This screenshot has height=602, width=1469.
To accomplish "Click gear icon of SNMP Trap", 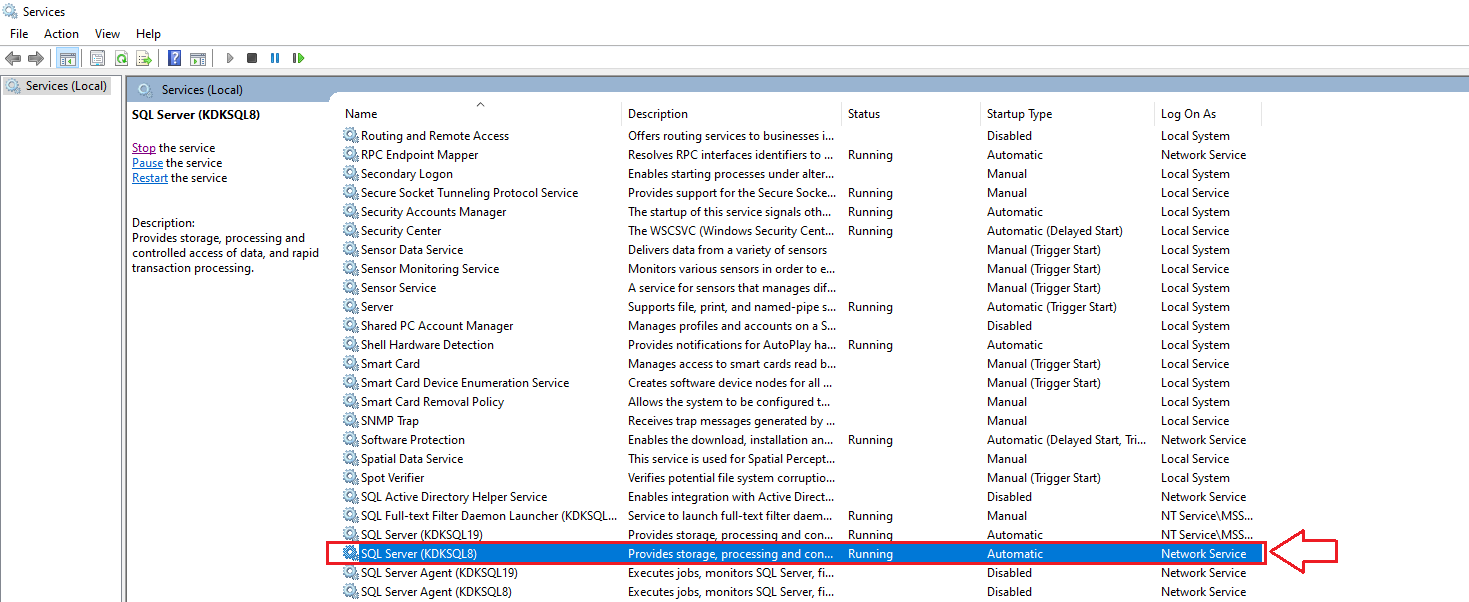I will 350,420.
